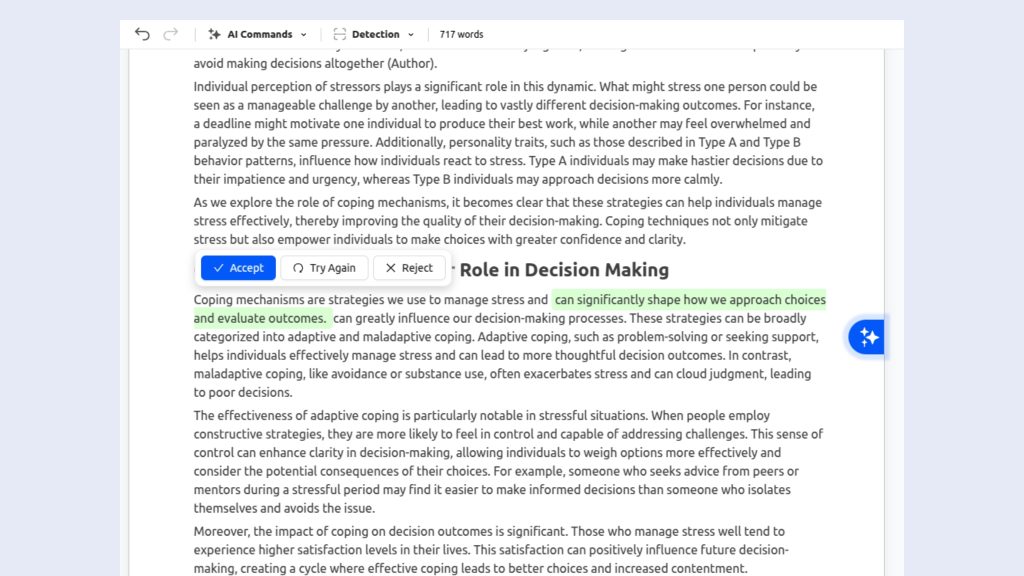Click the scan frame icon beside Detection

click(339, 34)
